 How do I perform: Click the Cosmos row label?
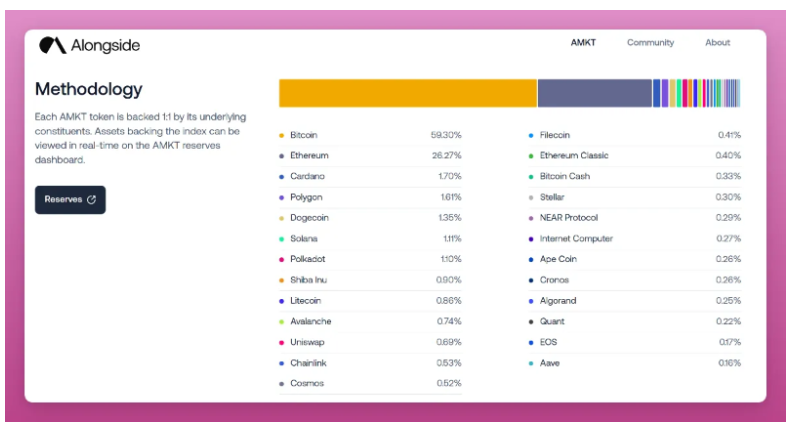(307, 384)
